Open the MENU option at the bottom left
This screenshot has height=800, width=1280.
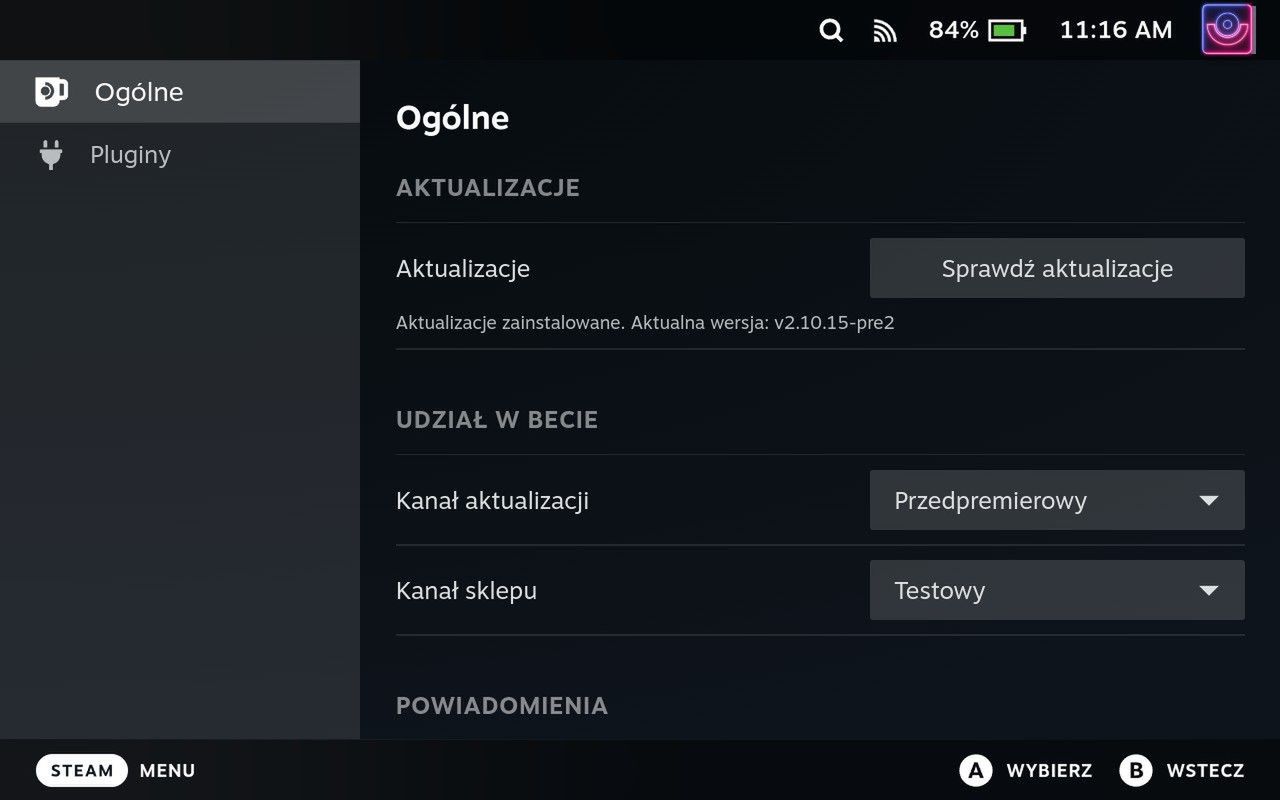[166, 770]
